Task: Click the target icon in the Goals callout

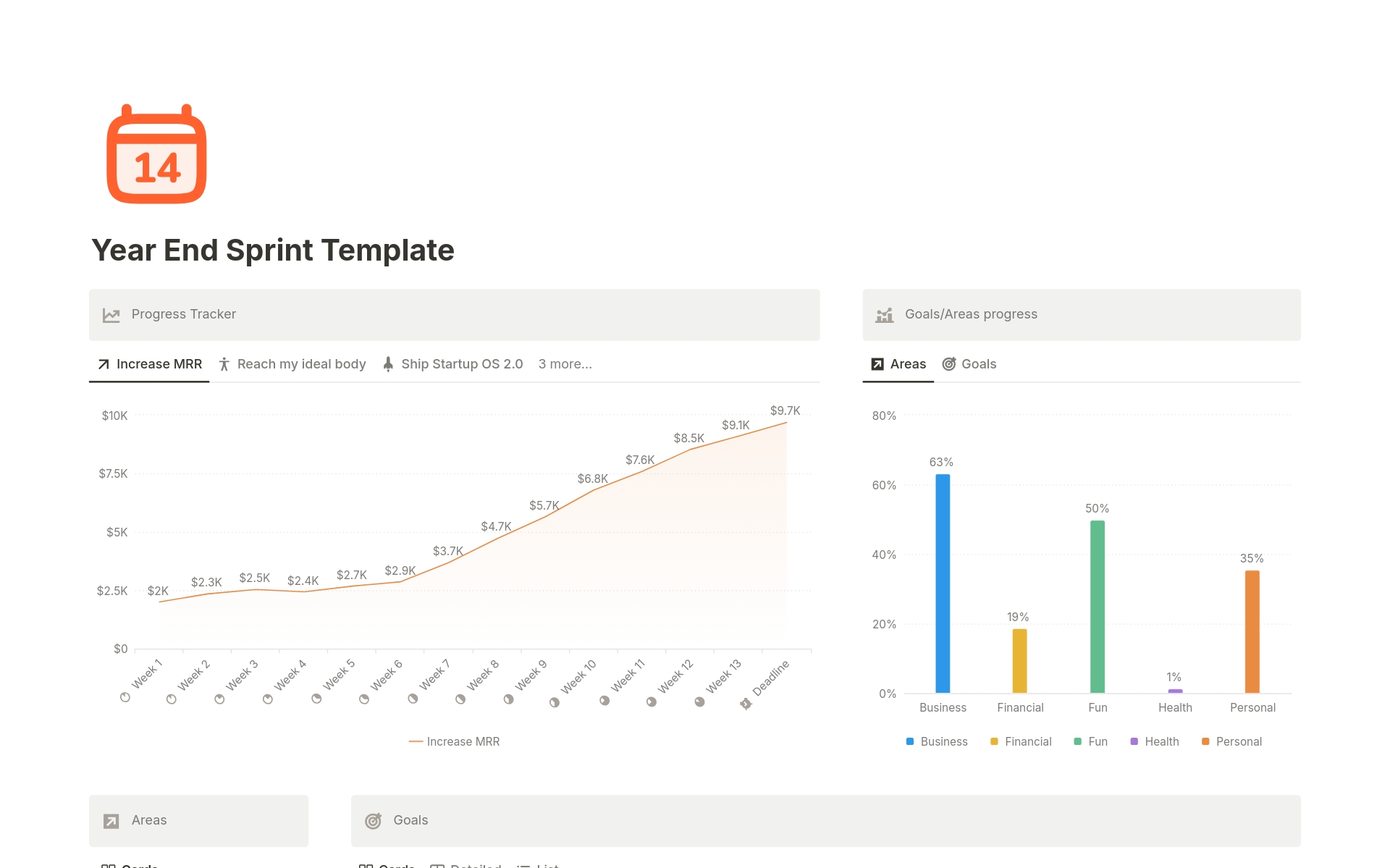Action: point(374,820)
